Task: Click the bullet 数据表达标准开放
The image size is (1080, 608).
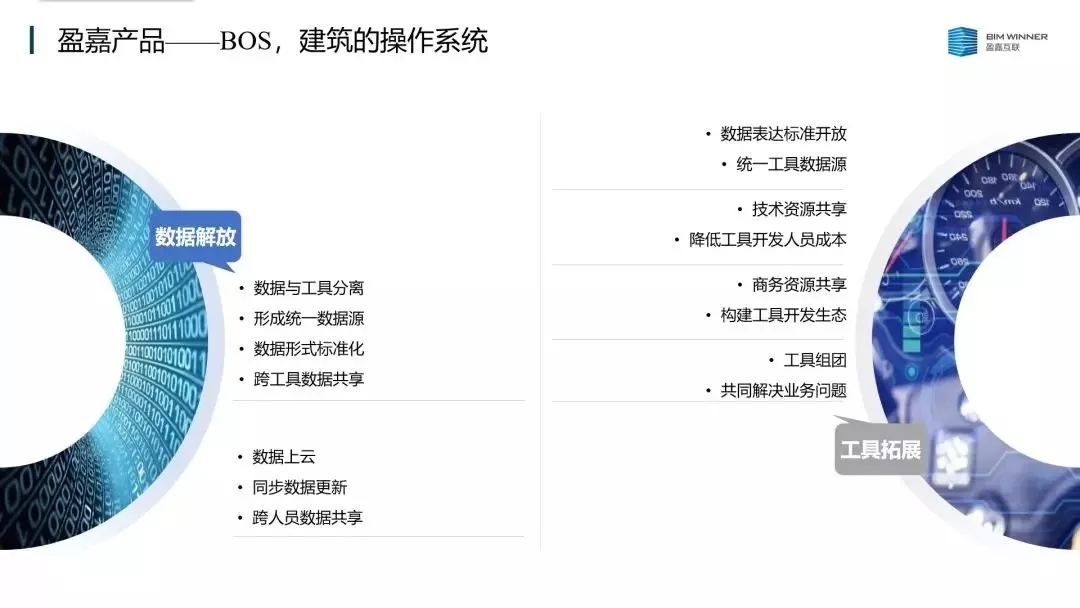Action: pos(783,134)
